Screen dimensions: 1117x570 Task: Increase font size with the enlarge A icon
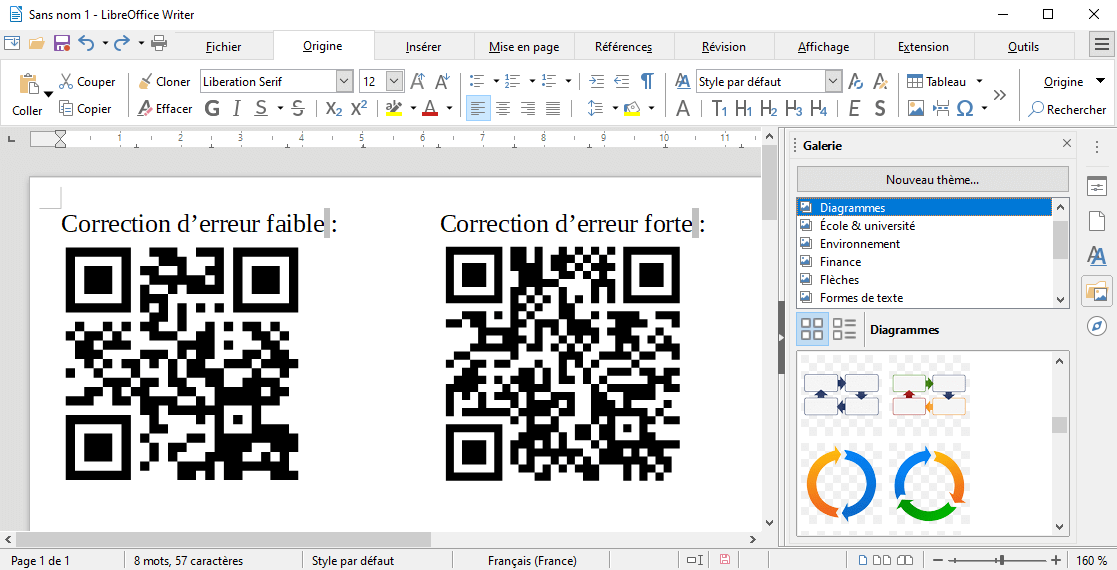coord(419,81)
